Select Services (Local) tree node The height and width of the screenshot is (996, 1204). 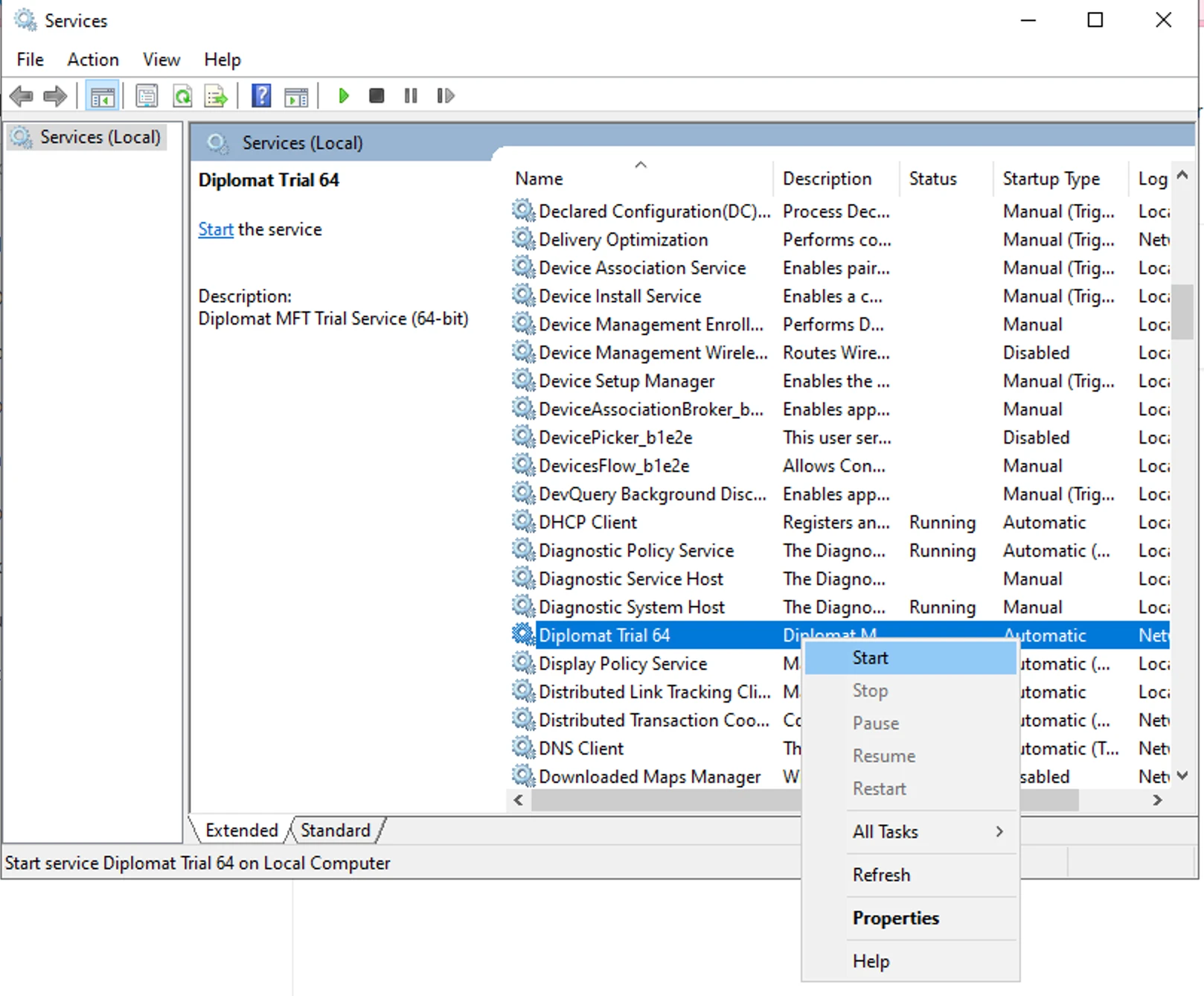pyautogui.click(x=86, y=137)
